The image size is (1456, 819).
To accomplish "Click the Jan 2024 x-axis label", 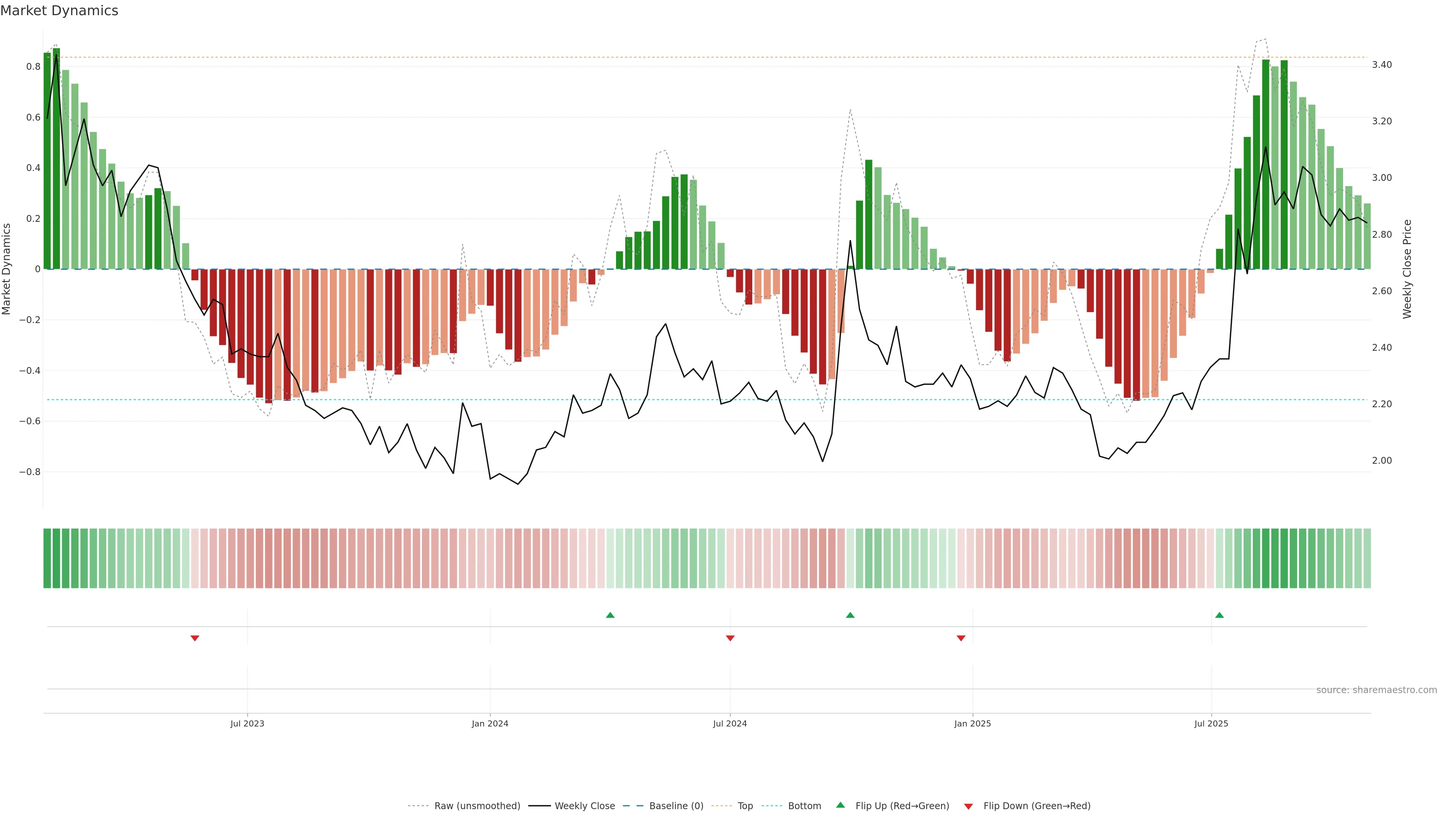I will click(x=490, y=723).
